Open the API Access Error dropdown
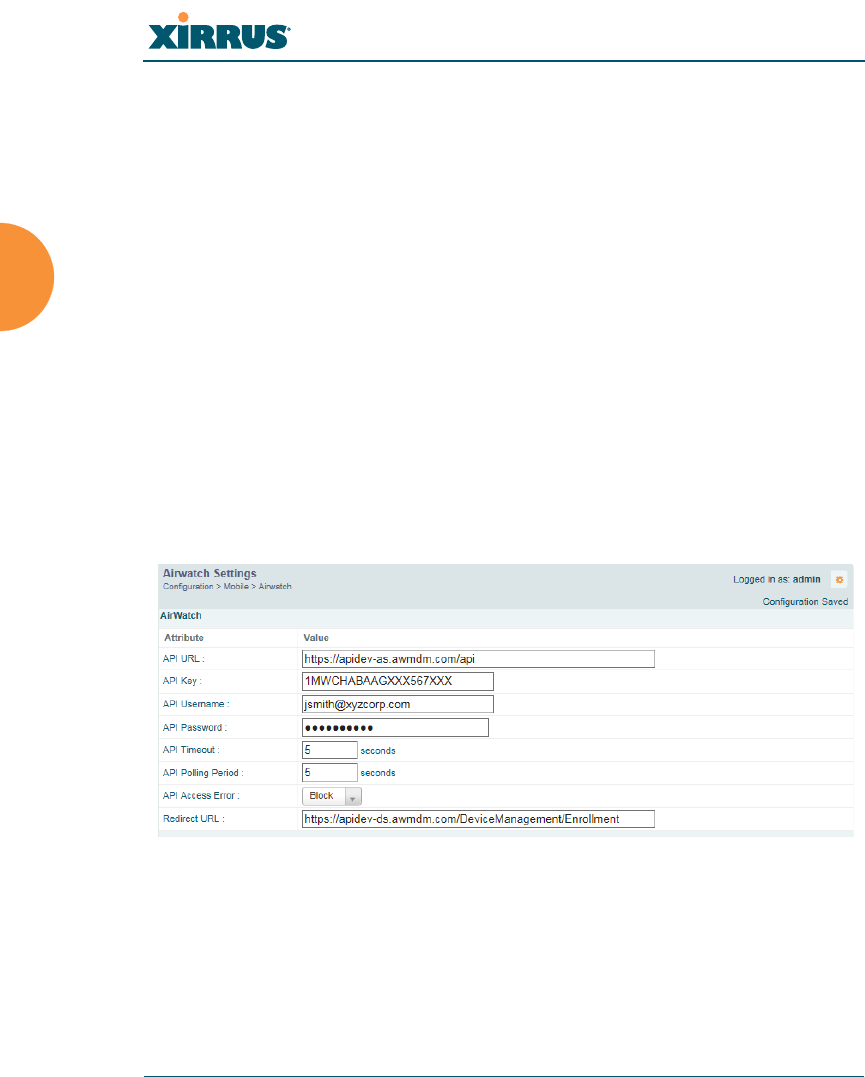The width and height of the screenshot is (865, 1077). click(332, 796)
